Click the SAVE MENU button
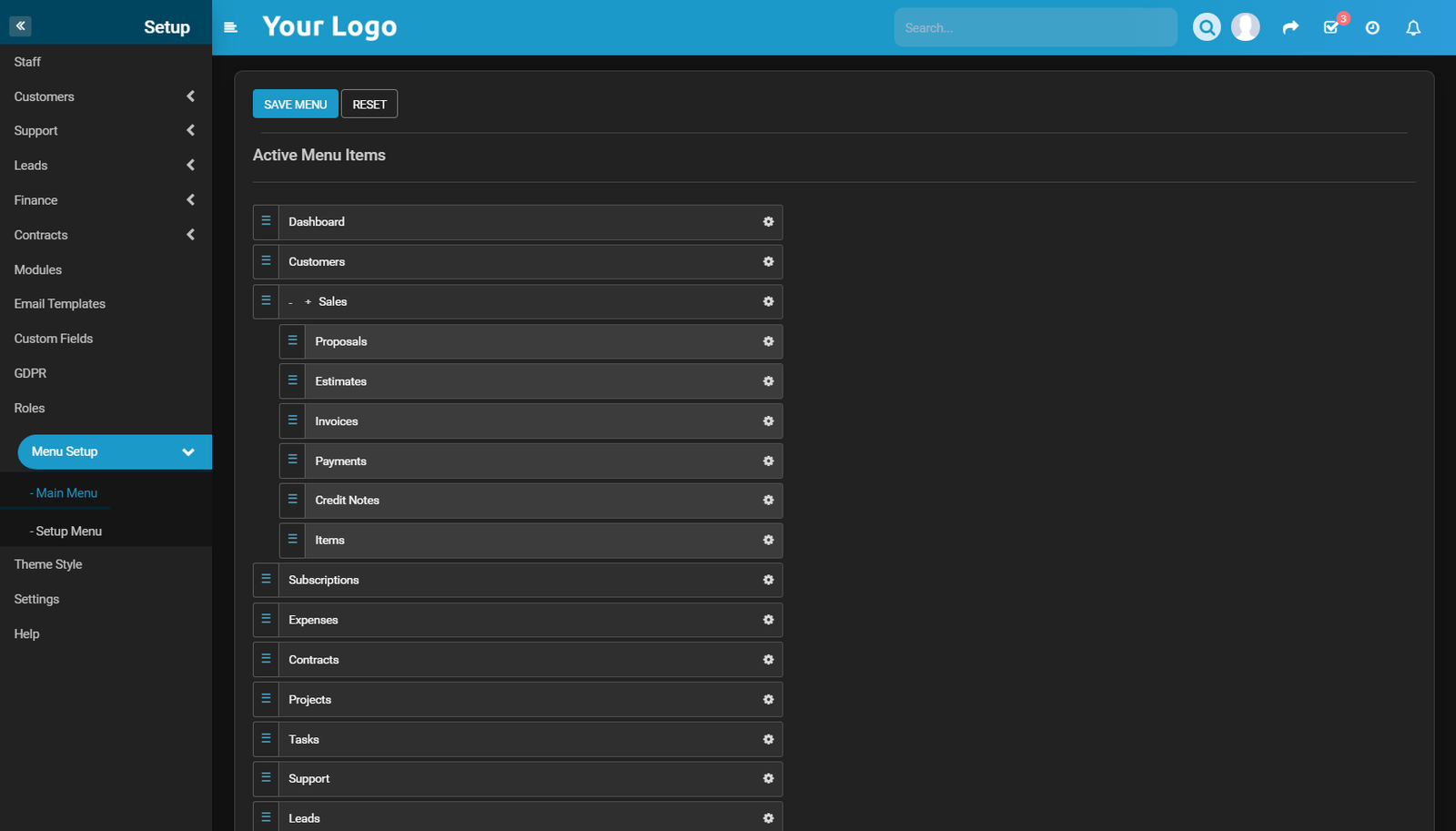Screen dimensions: 1456x831 [x=295, y=103]
